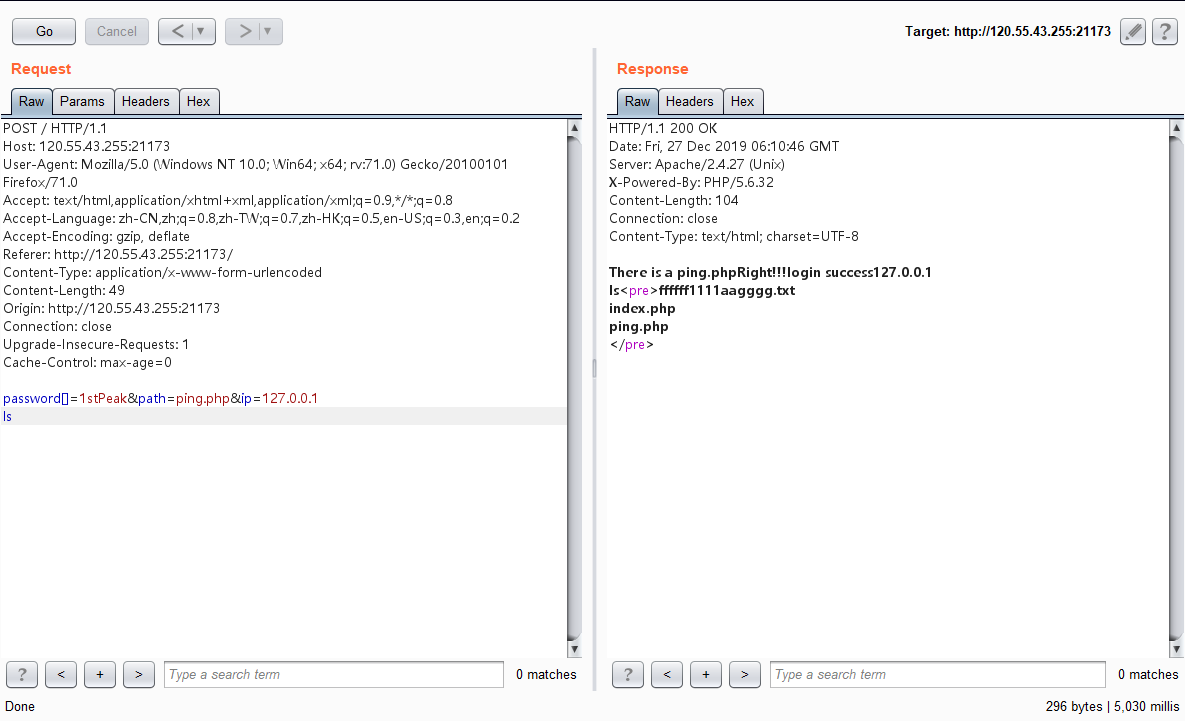Click response pane scroll-up arrow
Viewport: 1185px width, 721px height.
[1177, 128]
